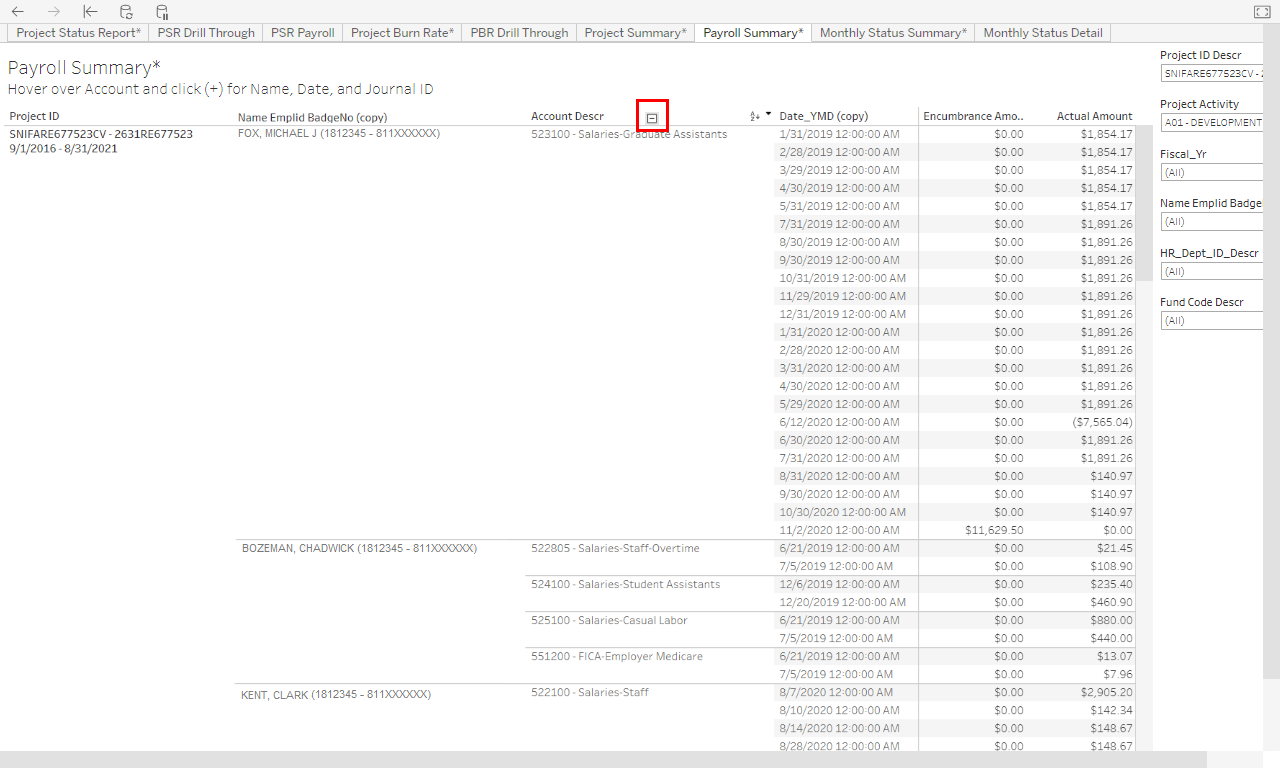Image resolution: width=1280 pixels, height=768 pixels.
Task: Select the PBR Drill Through tab
Action: tap(519, 33)
